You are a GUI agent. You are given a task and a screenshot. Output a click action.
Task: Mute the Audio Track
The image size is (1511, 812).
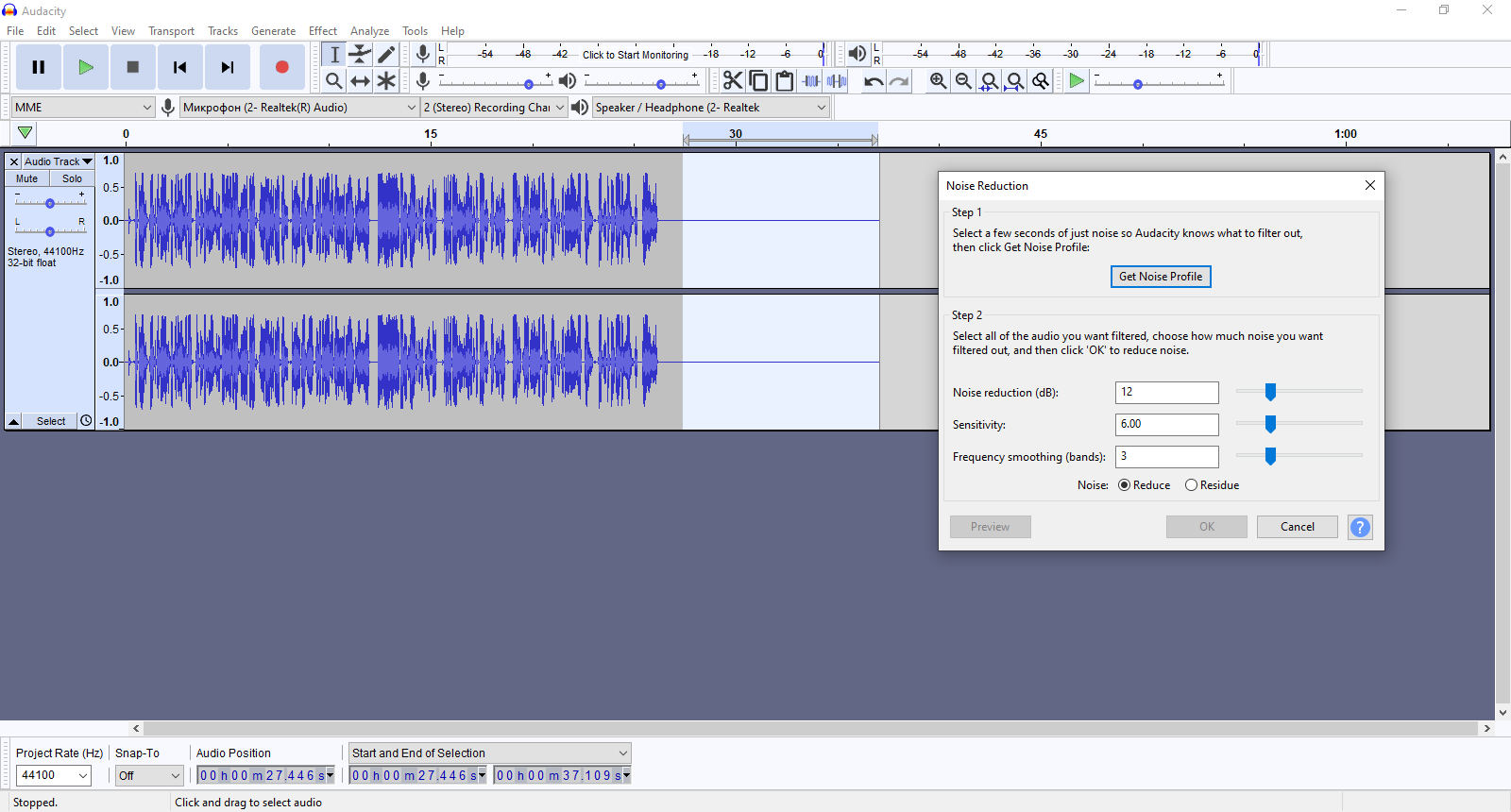pos(27,178)
